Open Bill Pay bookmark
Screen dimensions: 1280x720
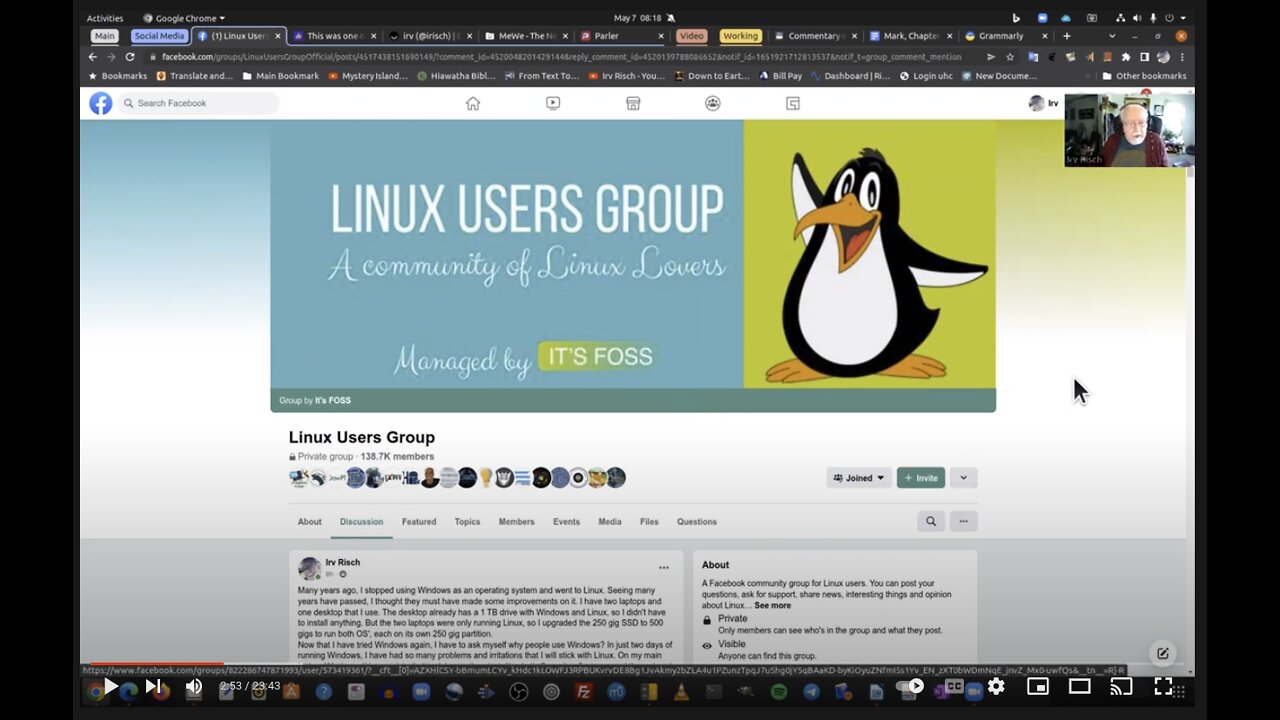[x=780, y=76]
